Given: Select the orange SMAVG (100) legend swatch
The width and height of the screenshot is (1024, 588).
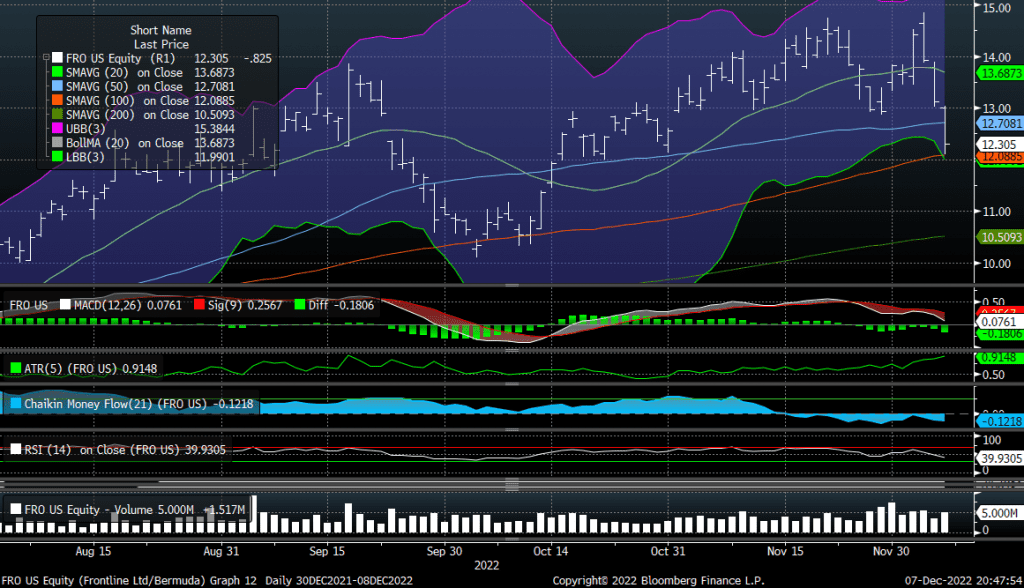Looking at the screenshot, I should (57, 101).
